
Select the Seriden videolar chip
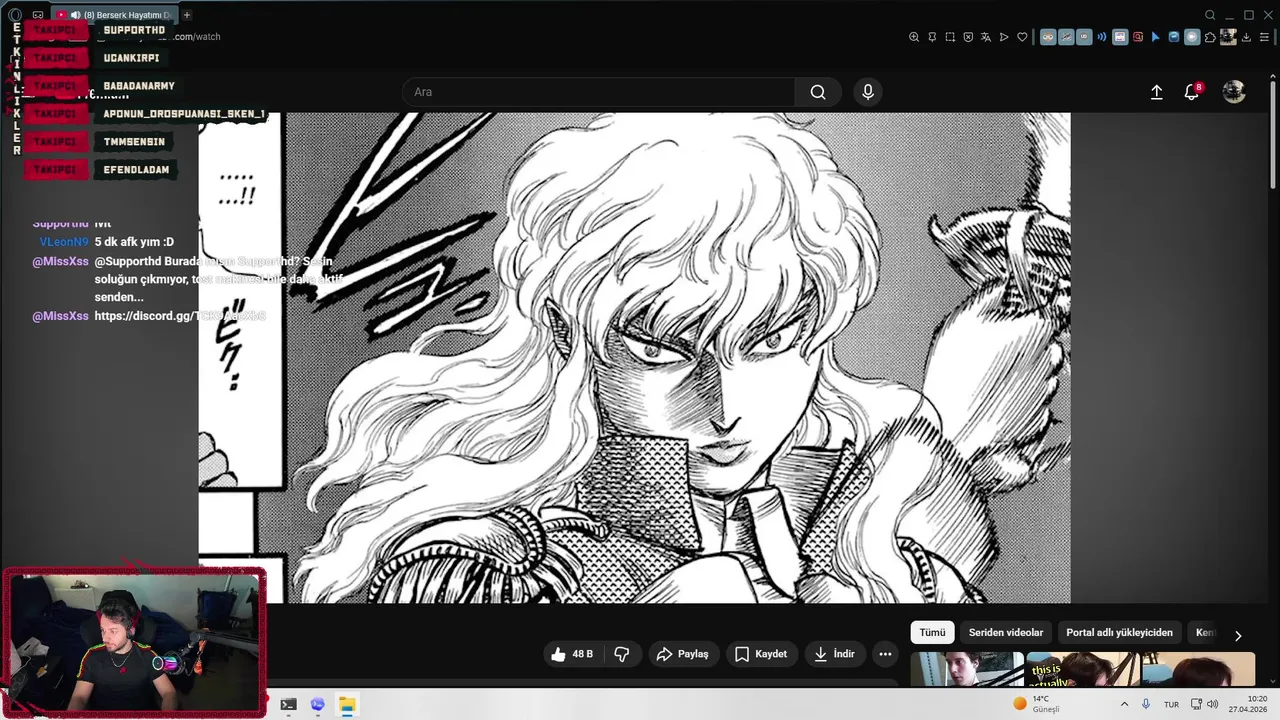click(1006, 633)
